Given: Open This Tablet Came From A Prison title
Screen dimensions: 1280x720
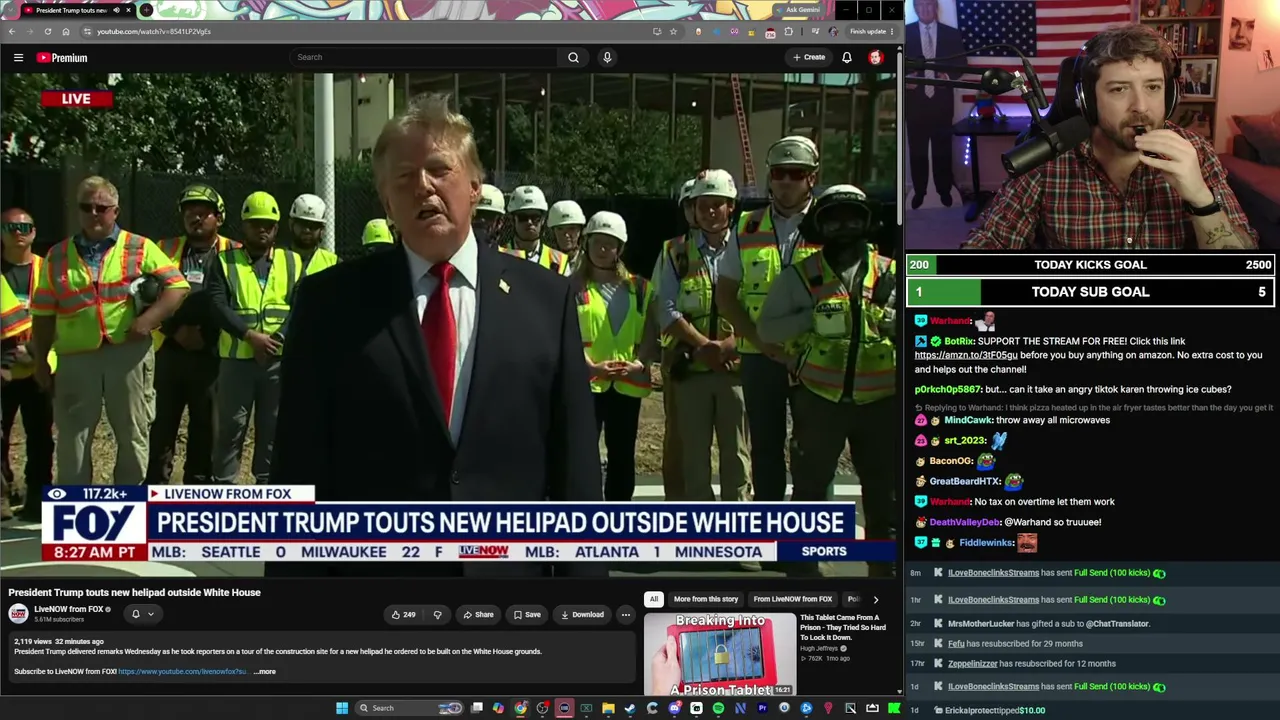Looking at the screenshot, I should (x=841, y=627).
